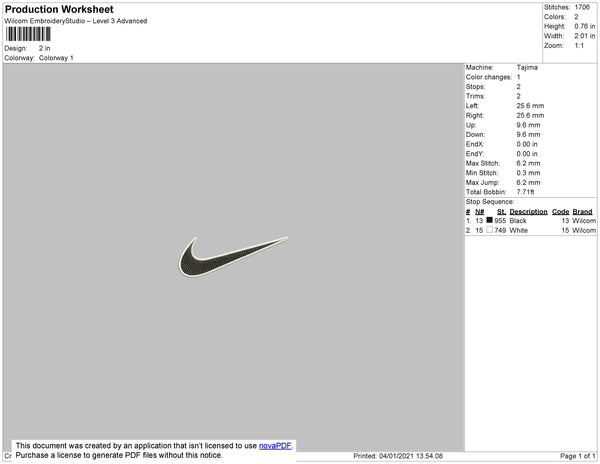Click the St. column header
600x464 pixels.
pos(501,212)
